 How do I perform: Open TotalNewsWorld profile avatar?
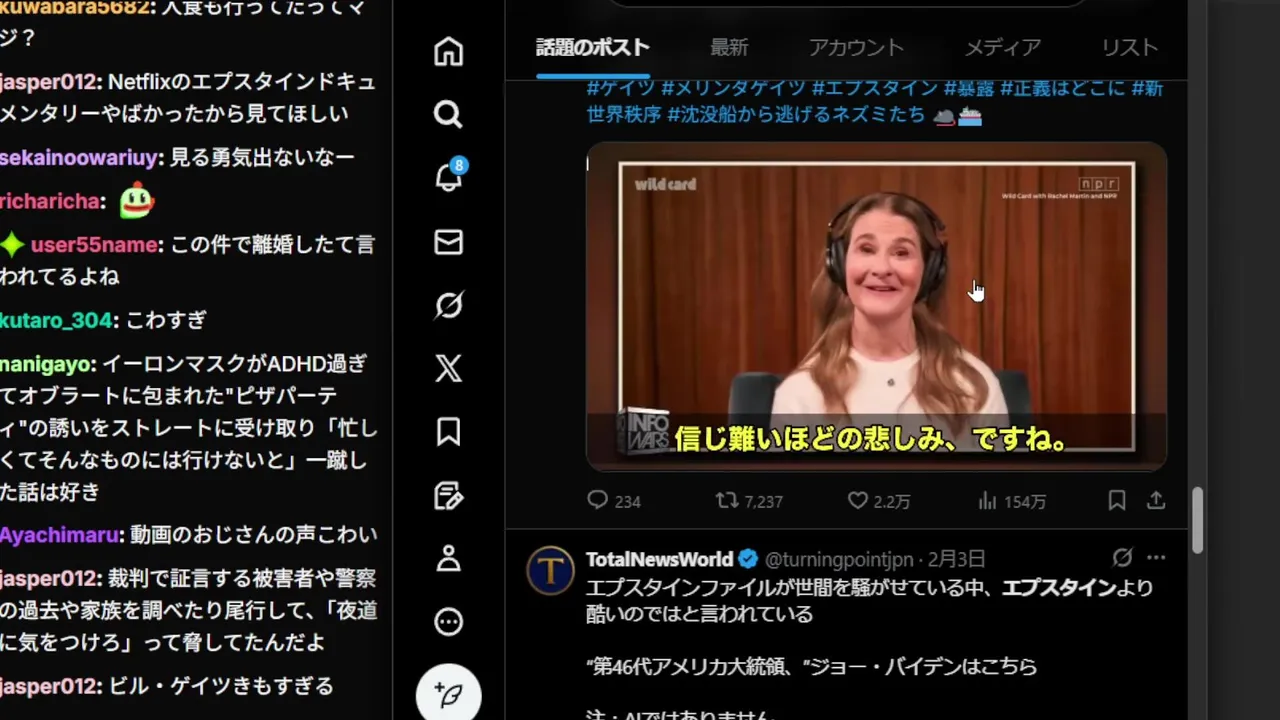(550, 570)
